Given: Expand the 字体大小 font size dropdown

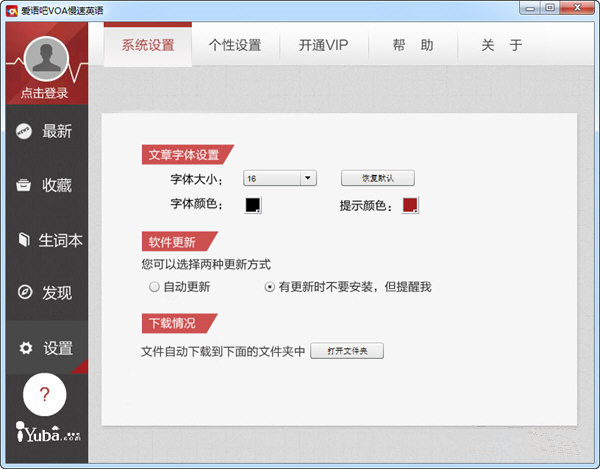Looking at the screenshot, I should point(308,178).
